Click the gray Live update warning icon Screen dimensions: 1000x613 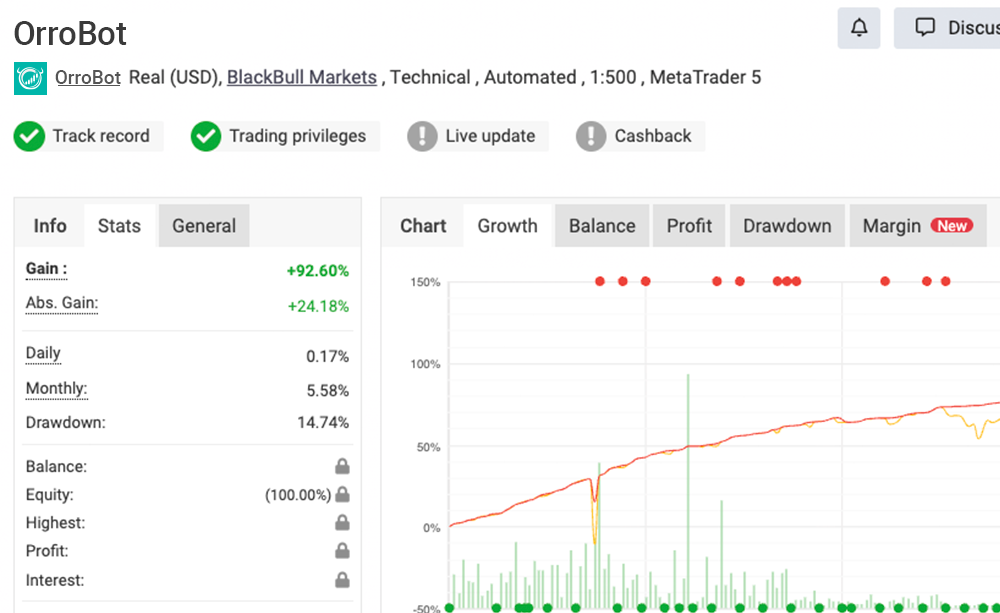(423, 136)
